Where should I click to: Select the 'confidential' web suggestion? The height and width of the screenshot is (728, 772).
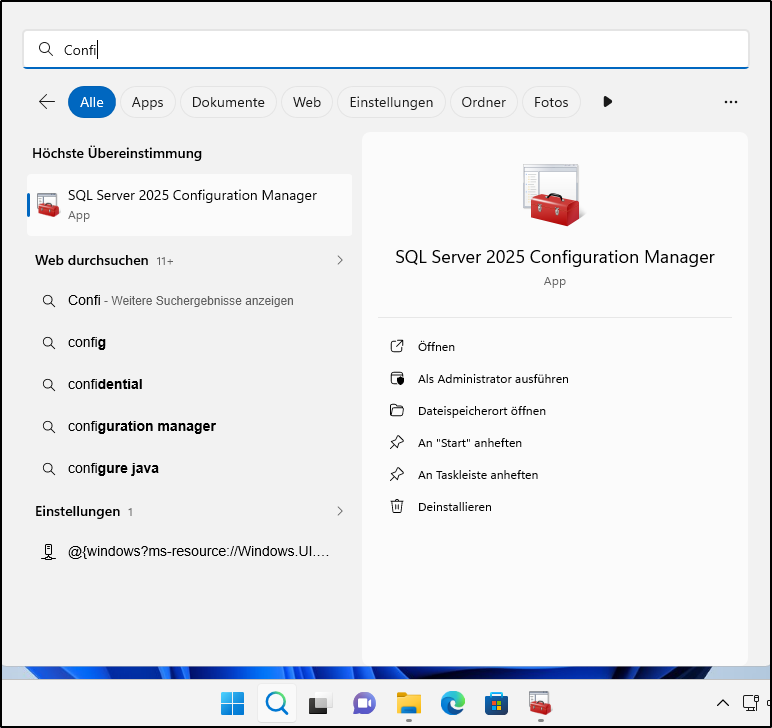190,384
